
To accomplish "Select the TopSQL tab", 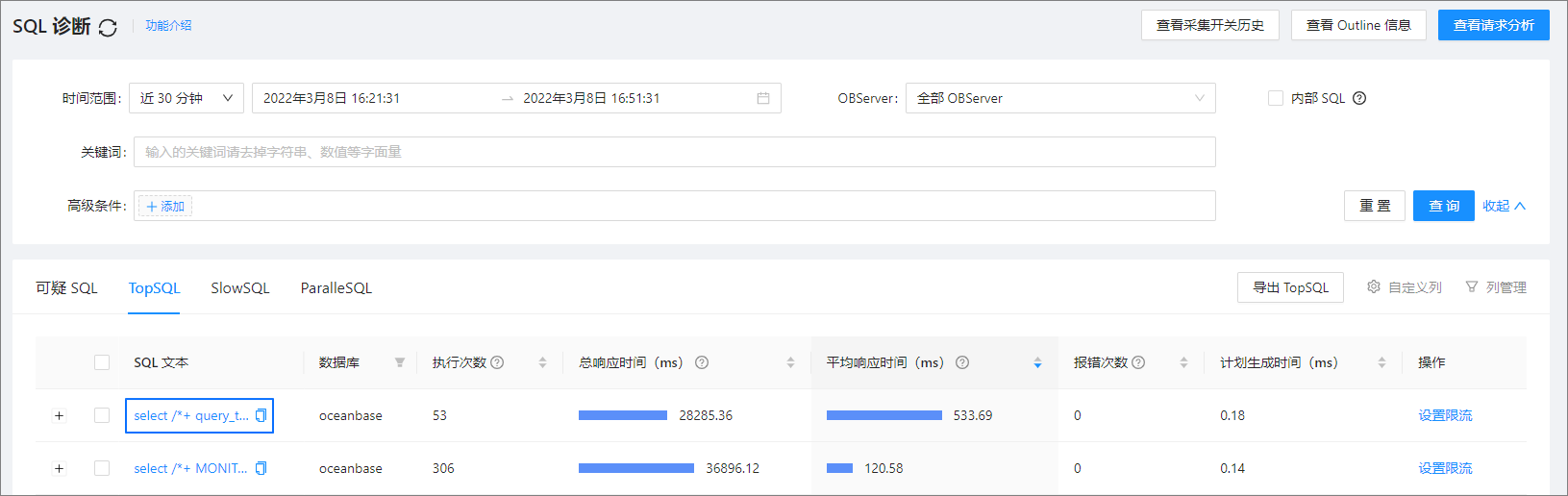I will tap(155, 287).
